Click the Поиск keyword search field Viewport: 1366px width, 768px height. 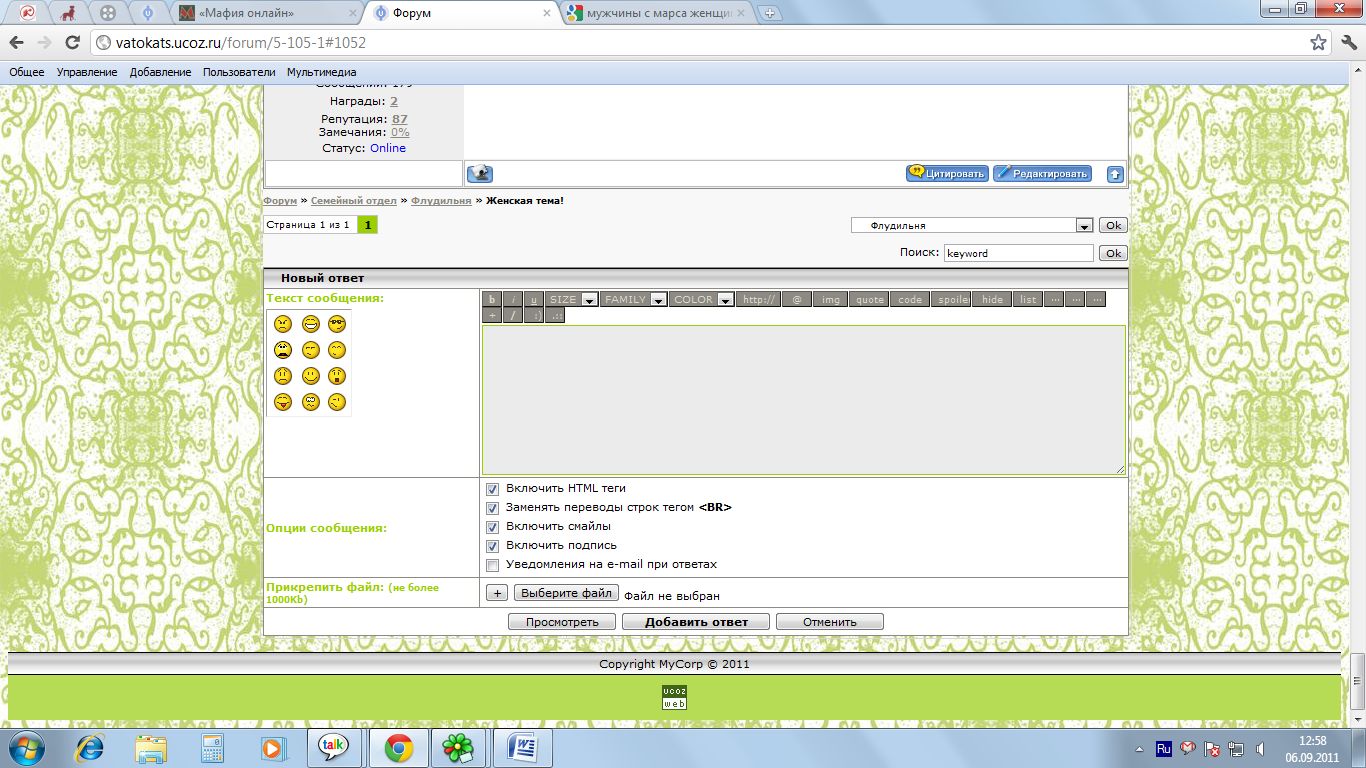[x=1019, y=254]
